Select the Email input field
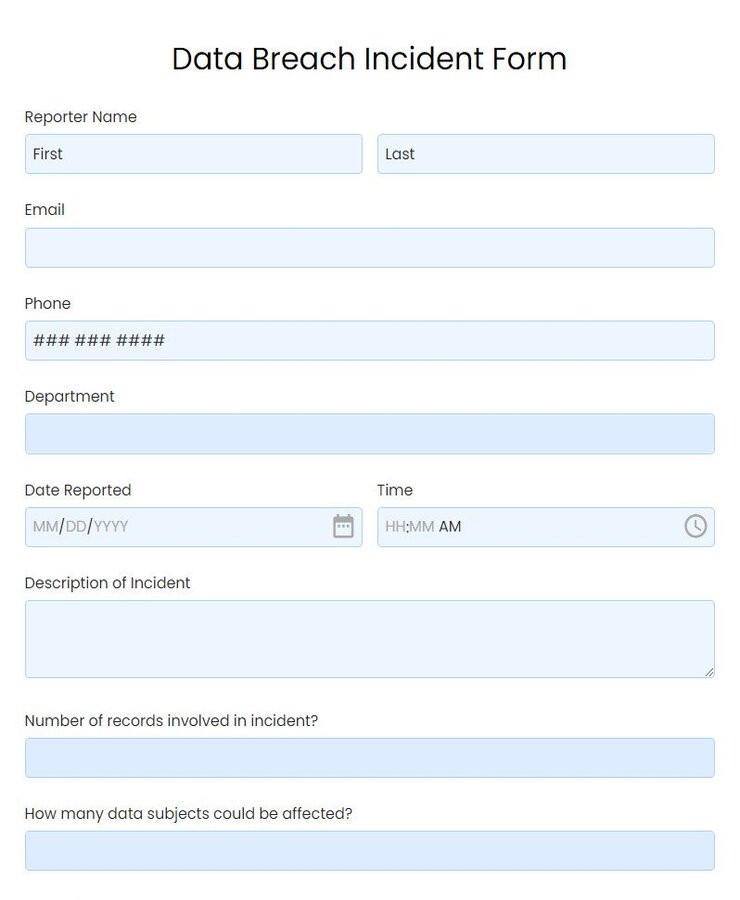Viewport: 740px width, 900px height. tap(369, 247)
